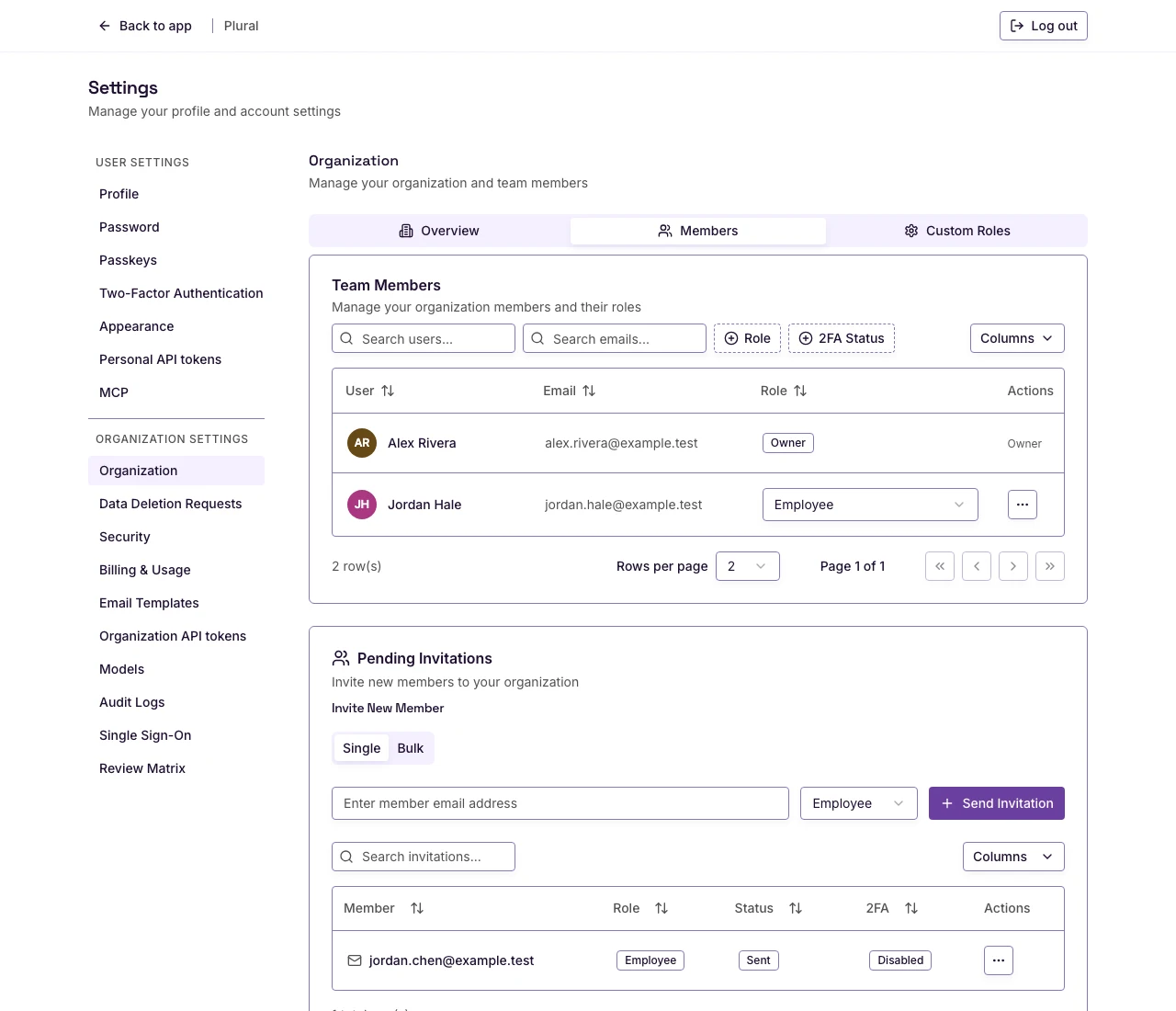1176x1011 pixels.
Task: Toggle the 2FA Status filter
Action: (842, 338)
